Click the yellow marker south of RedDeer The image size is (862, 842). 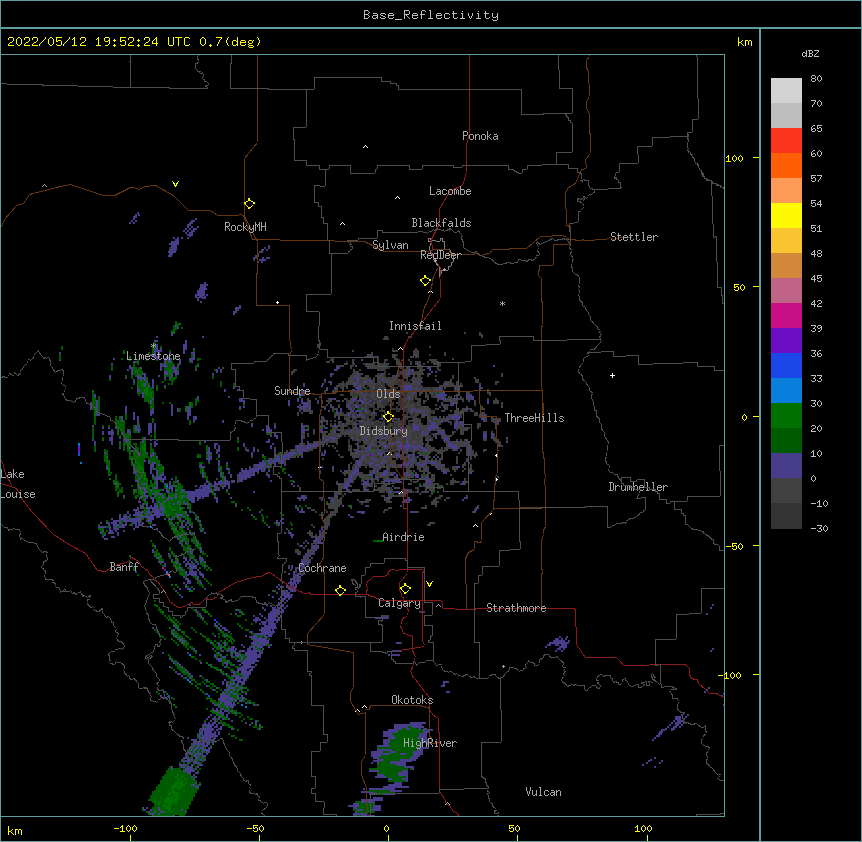point(426,281)
